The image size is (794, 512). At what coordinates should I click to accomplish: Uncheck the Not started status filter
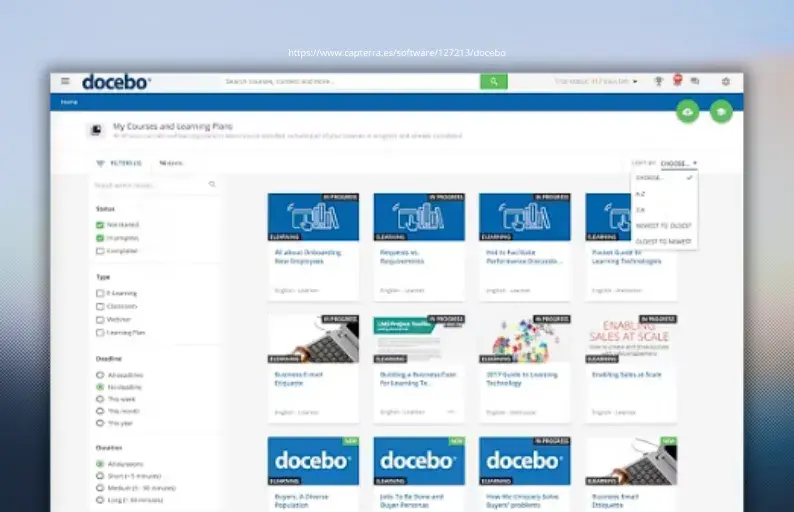click(x=100, y=225)
